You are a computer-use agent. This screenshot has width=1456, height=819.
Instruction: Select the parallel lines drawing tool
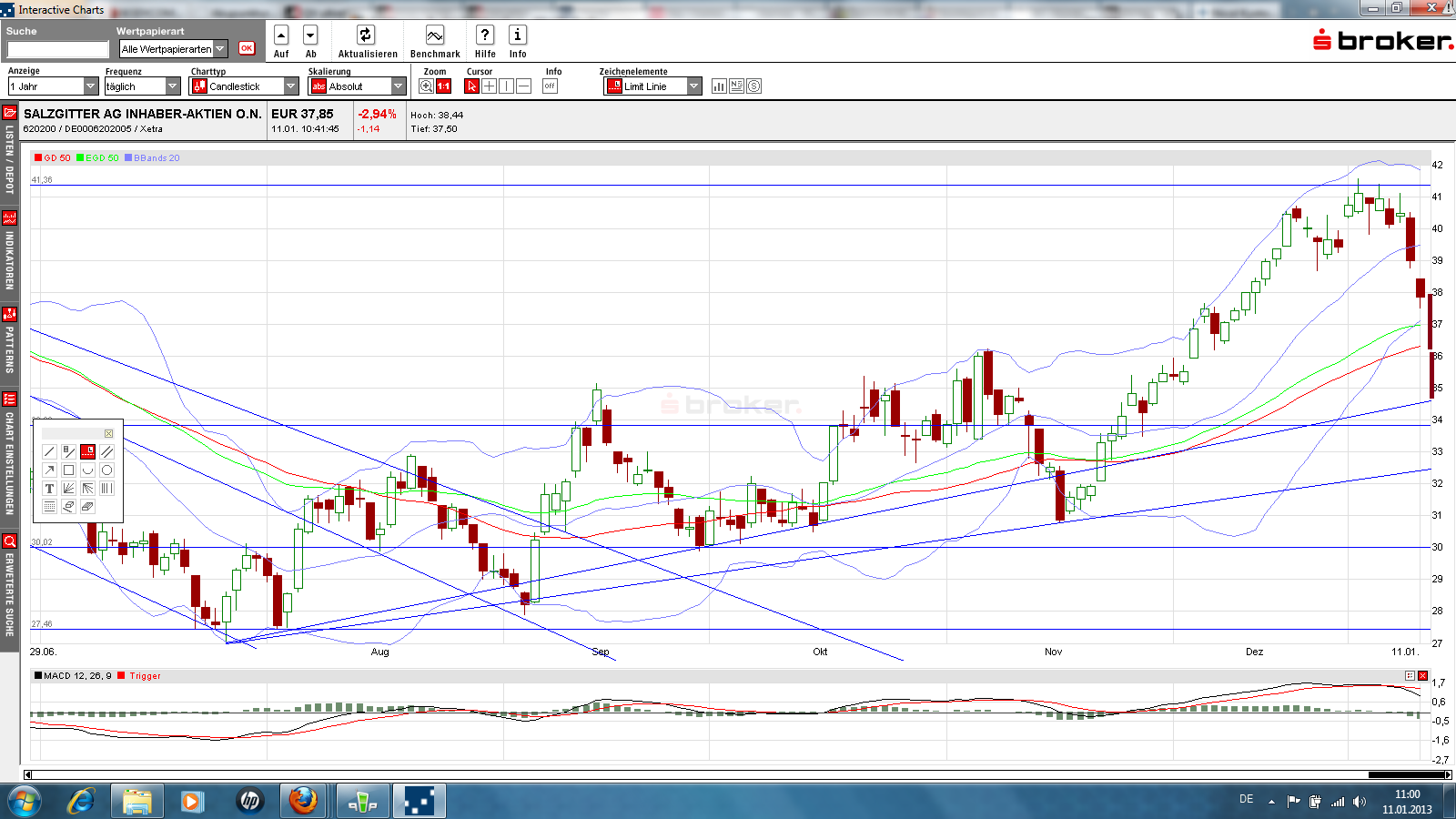[x=106, y=451]
